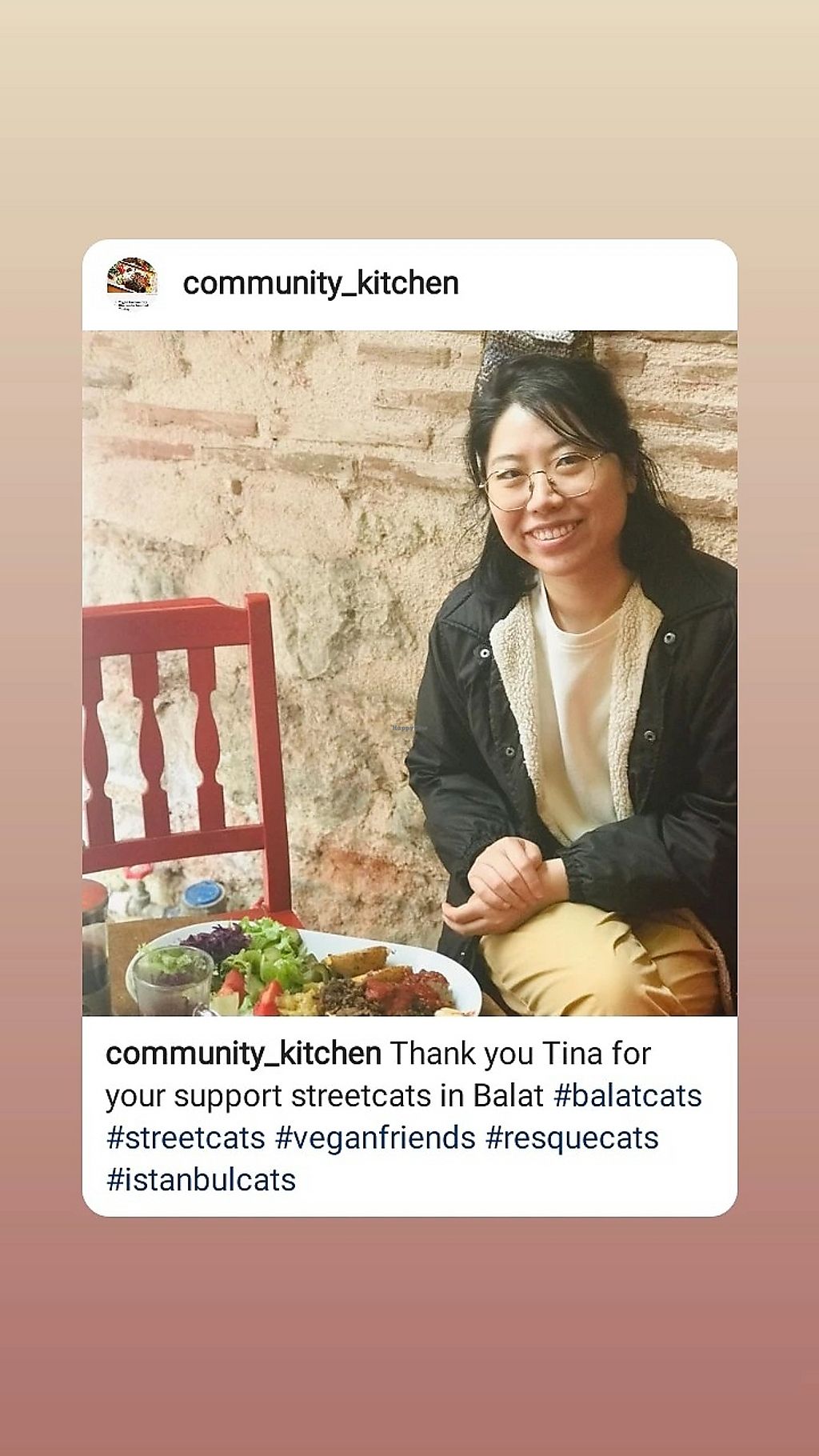Tap the beige story background above the post
This screenshot has width=819, height=1456.
(409, 120)
